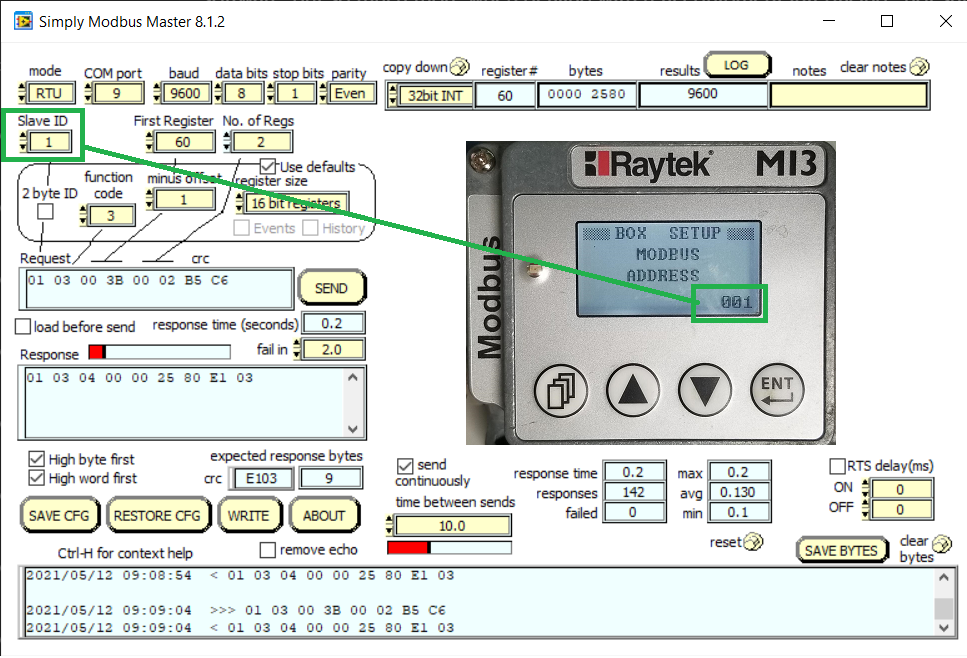Click the results 9600 value
Image resolution: width=967 pixels, height=658 pixels.
(x=702, y=94)
